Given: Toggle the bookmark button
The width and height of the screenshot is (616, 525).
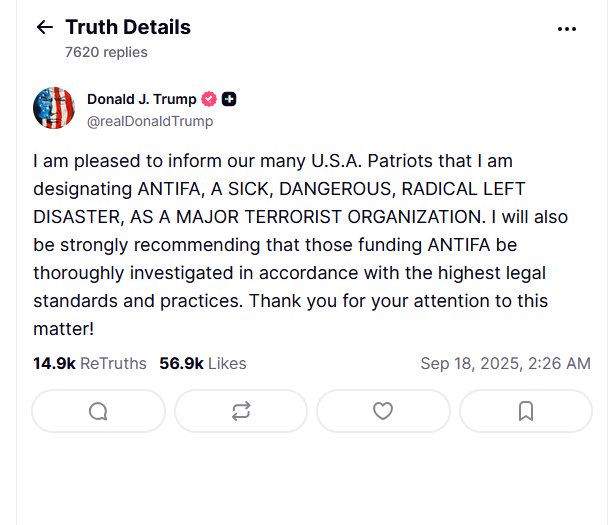Looking at the screenshot, I should click(x=525, y=411).
